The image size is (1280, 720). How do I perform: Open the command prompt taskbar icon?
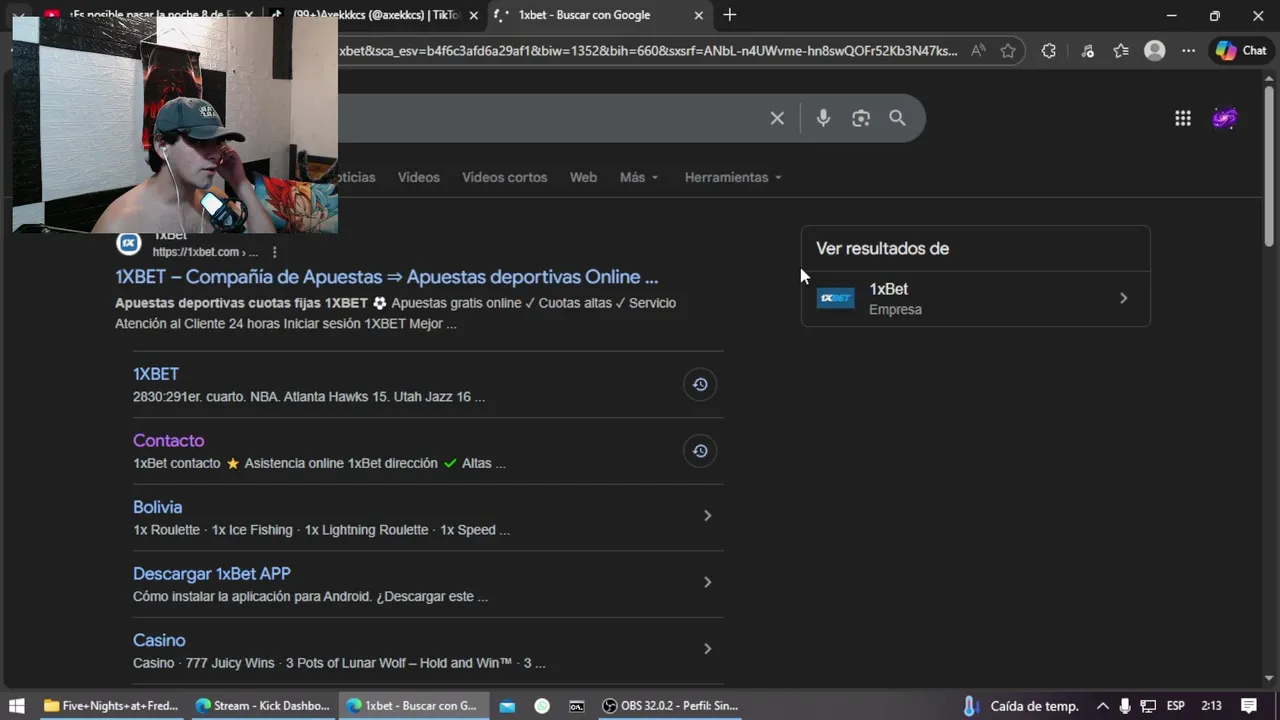pos(577,705)
